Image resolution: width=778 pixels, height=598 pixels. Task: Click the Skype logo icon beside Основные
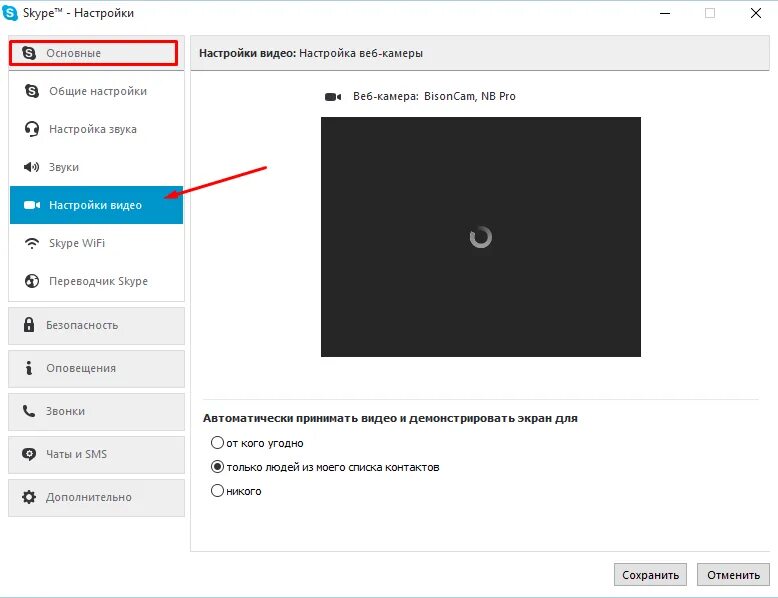tap(29, 53)
